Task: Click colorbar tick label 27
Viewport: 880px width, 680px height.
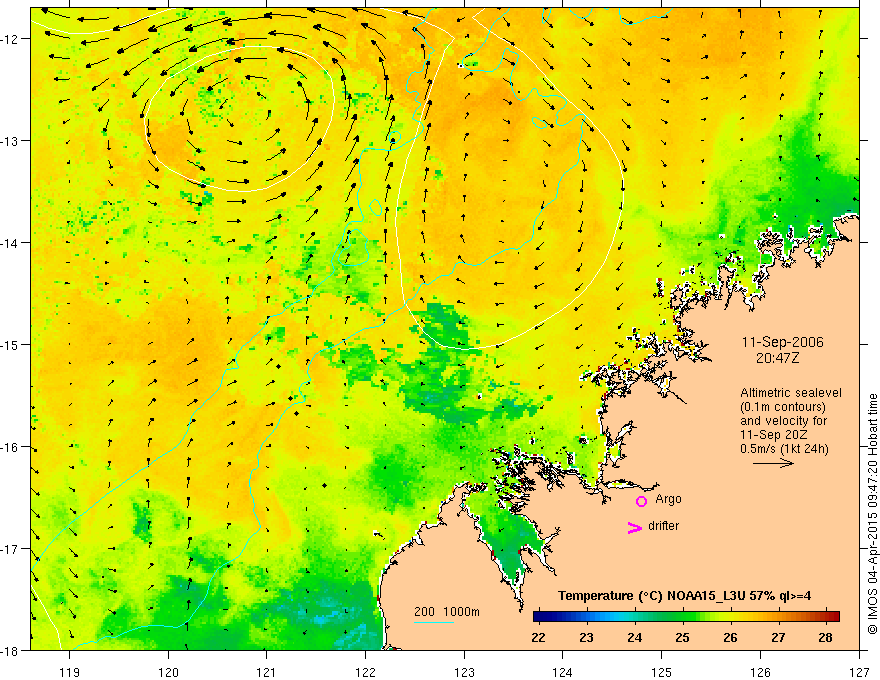Action: click(777, 637)
